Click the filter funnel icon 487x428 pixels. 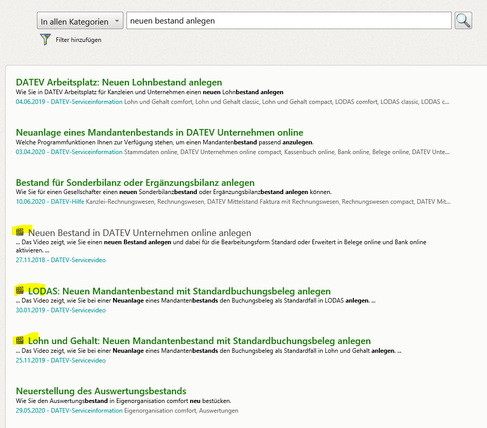pos(45,39)
